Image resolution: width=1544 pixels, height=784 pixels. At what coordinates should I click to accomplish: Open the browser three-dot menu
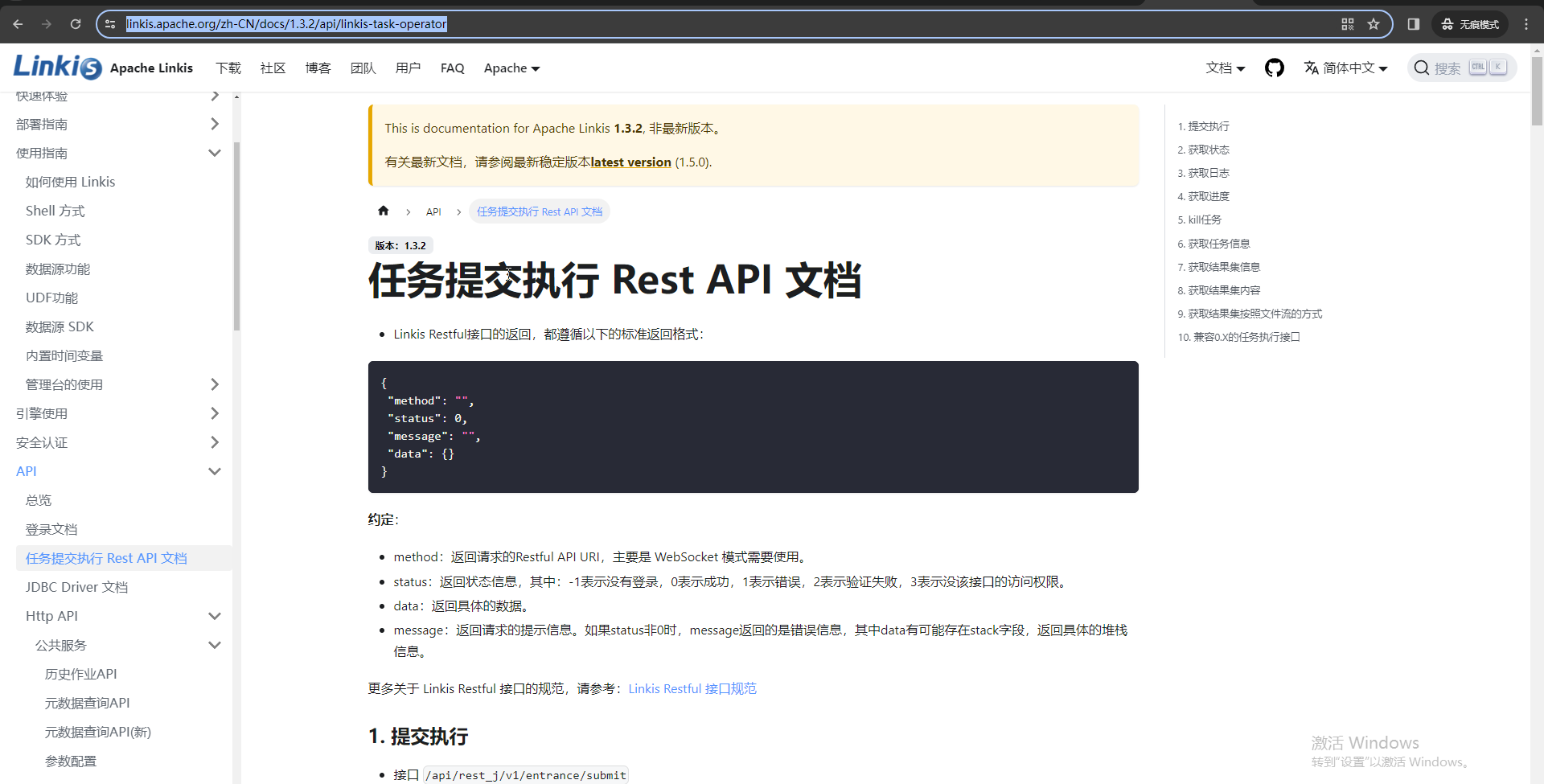[1526, 24]
